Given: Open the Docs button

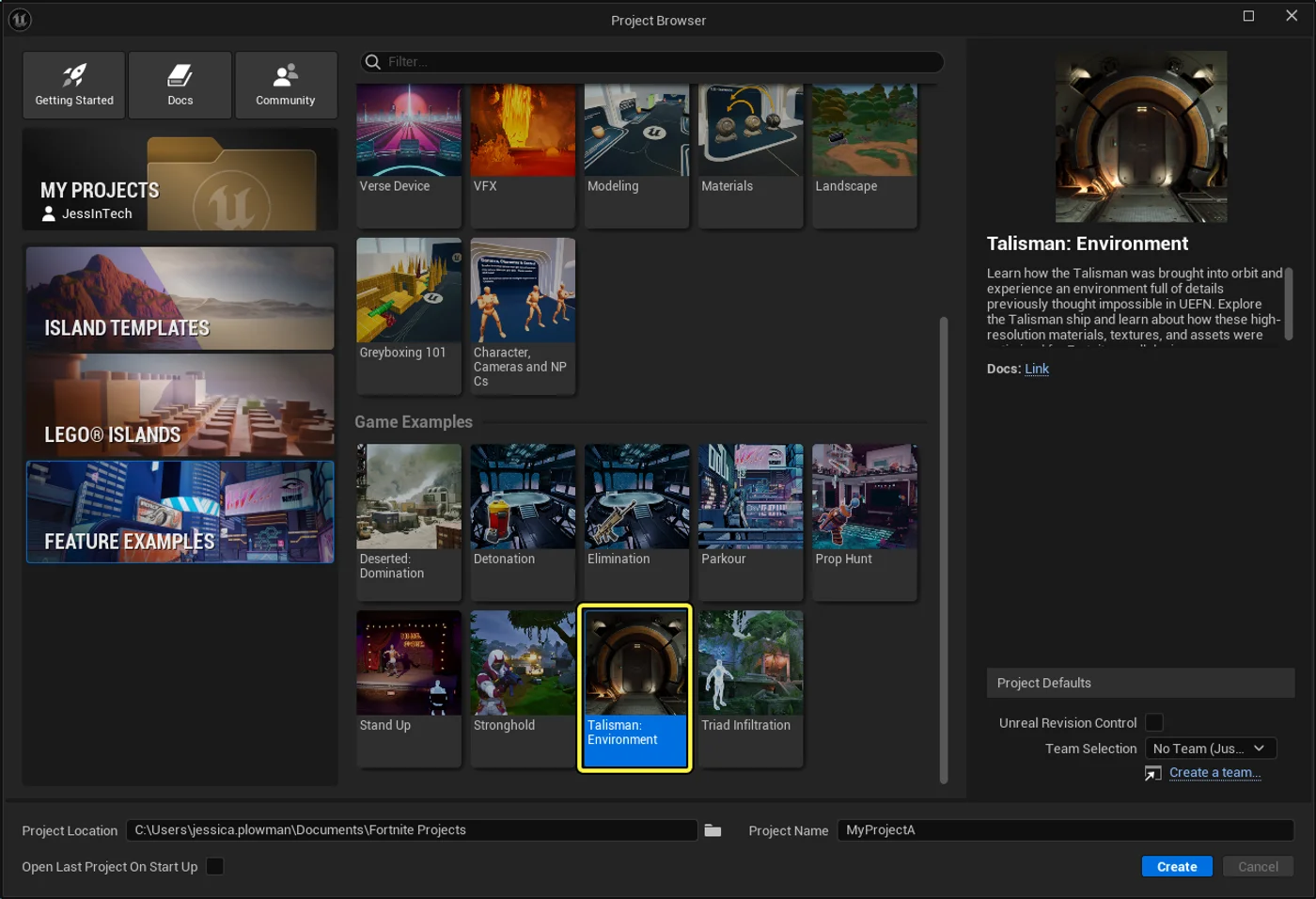Looking at the screenshot, I should pos(180,85).
